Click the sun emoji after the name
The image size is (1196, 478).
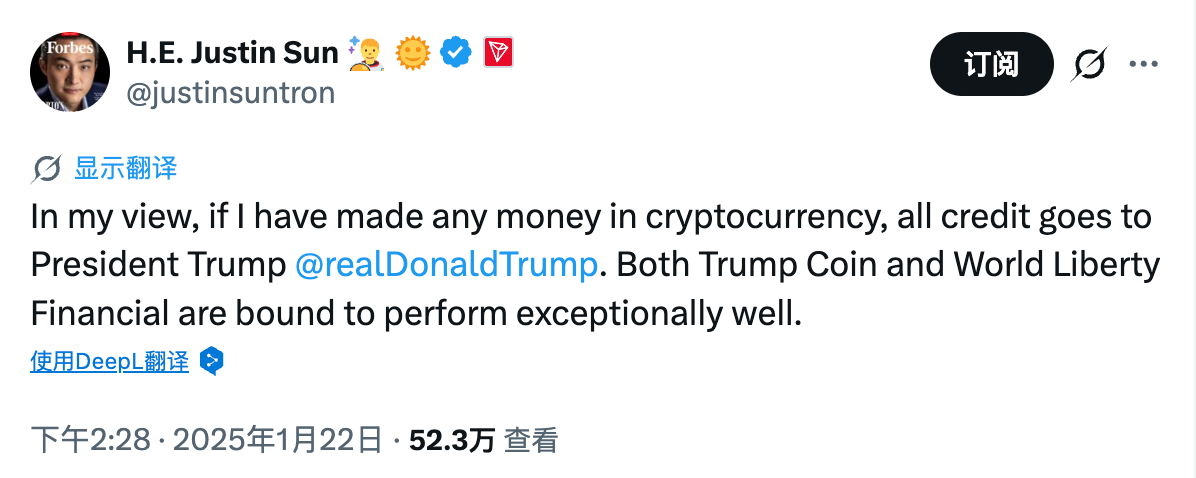[x=412, y=52]
